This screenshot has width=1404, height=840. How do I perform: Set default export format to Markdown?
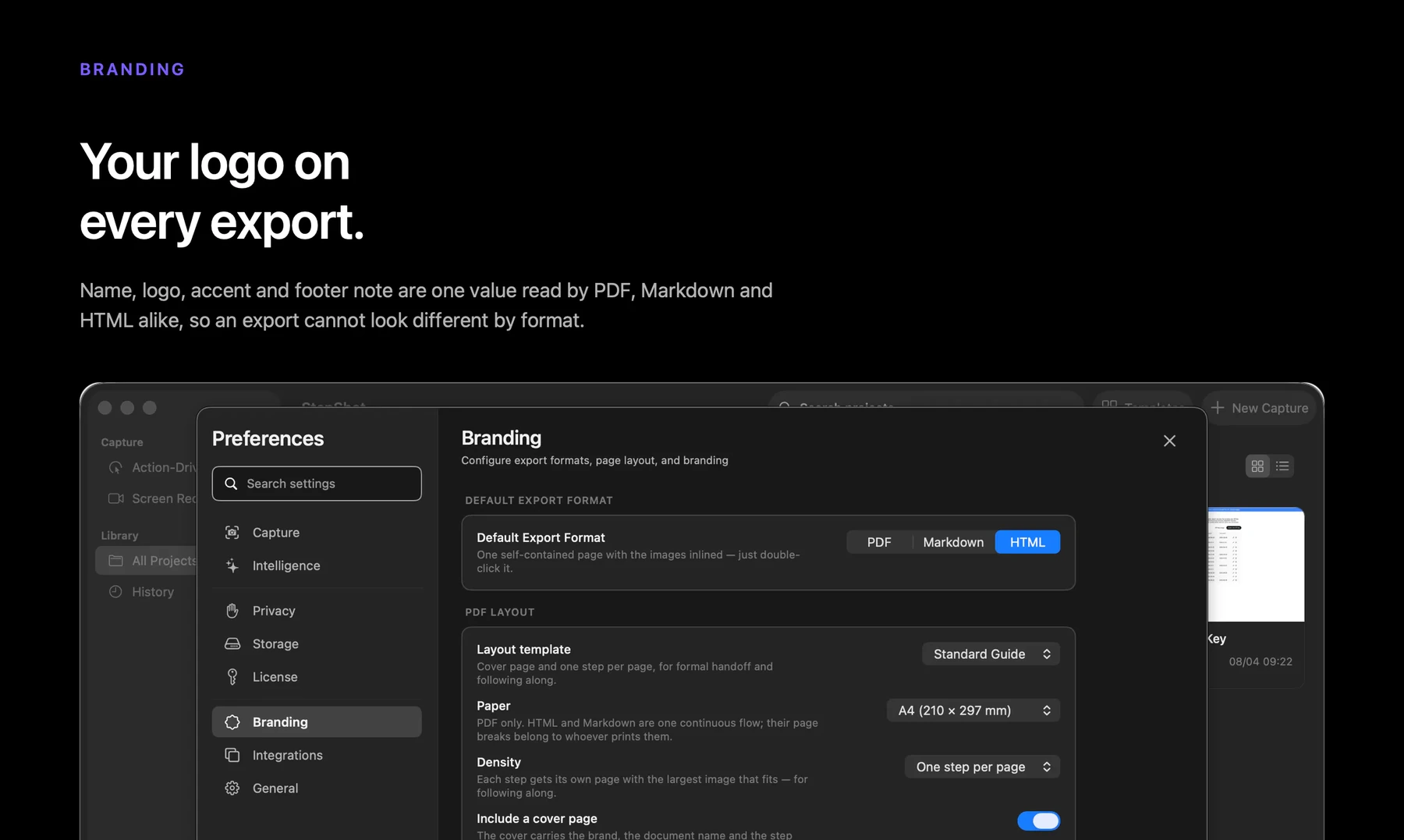953,542
